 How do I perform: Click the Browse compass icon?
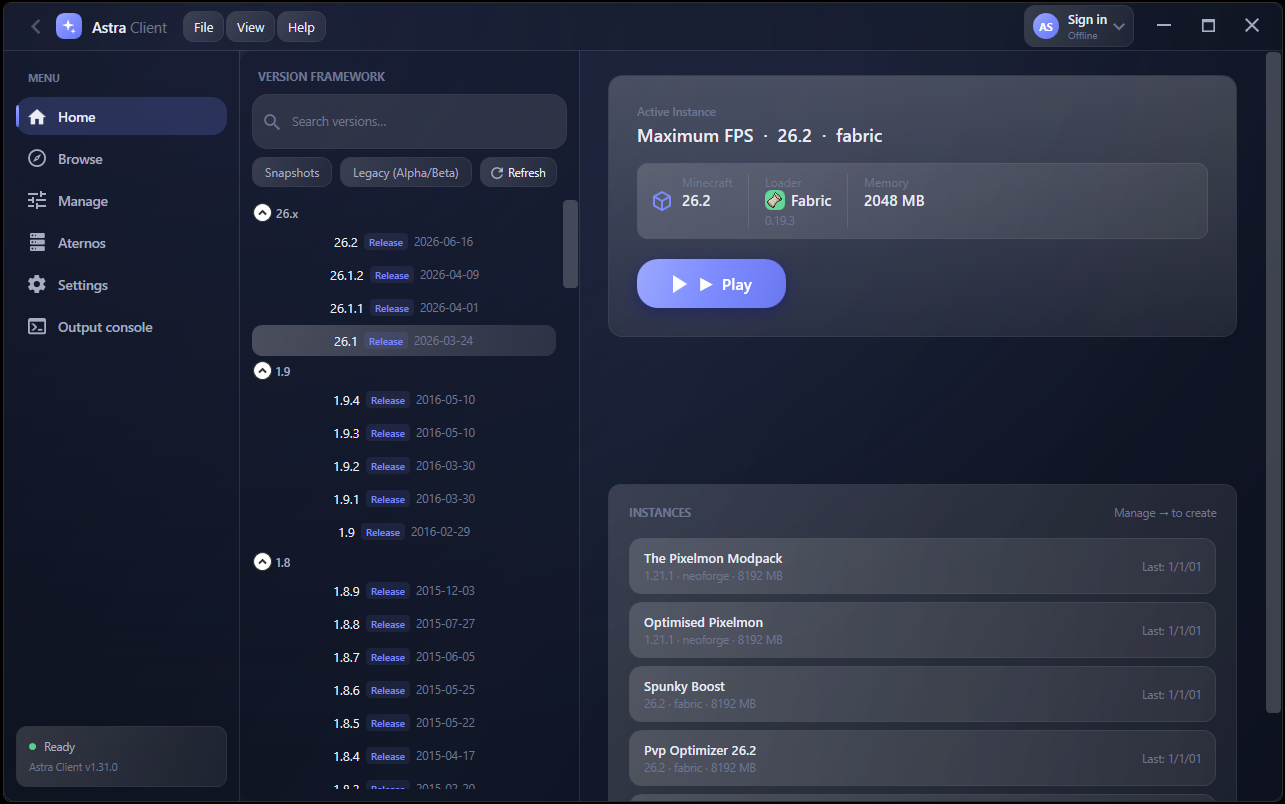pos(37,159)
